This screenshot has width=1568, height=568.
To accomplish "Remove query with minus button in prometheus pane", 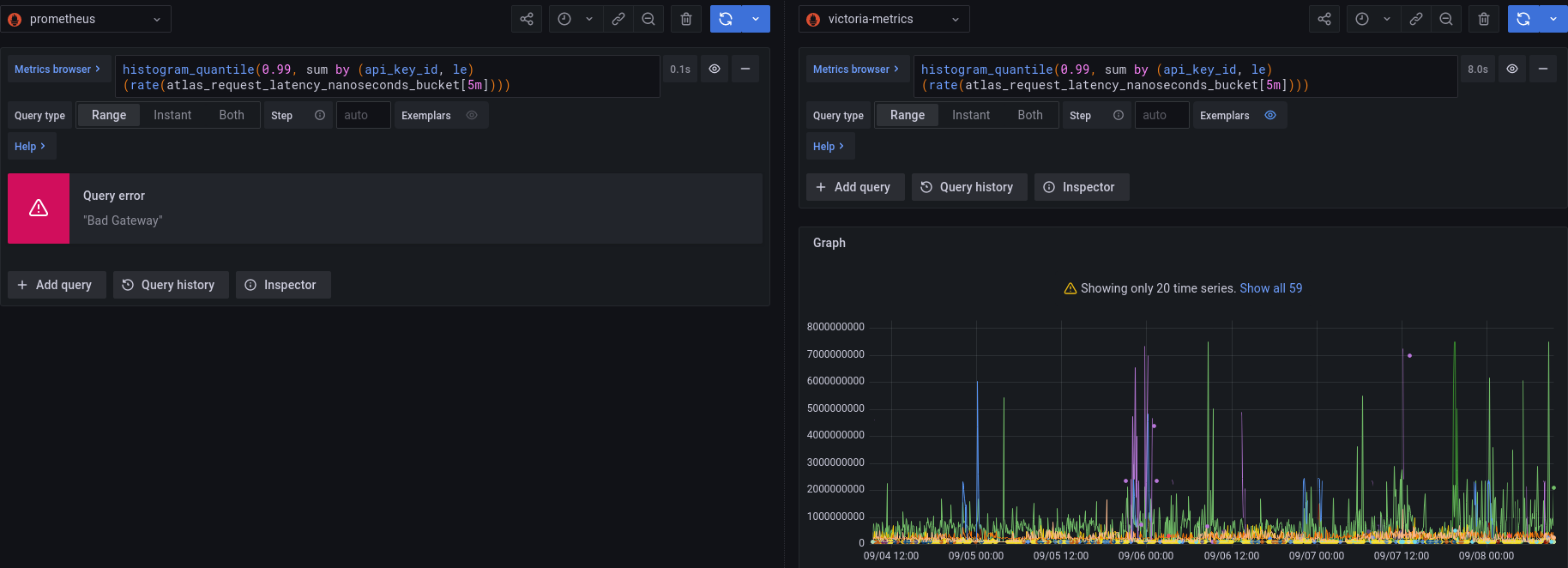I will pyautogui.click(x=745, y=69).
